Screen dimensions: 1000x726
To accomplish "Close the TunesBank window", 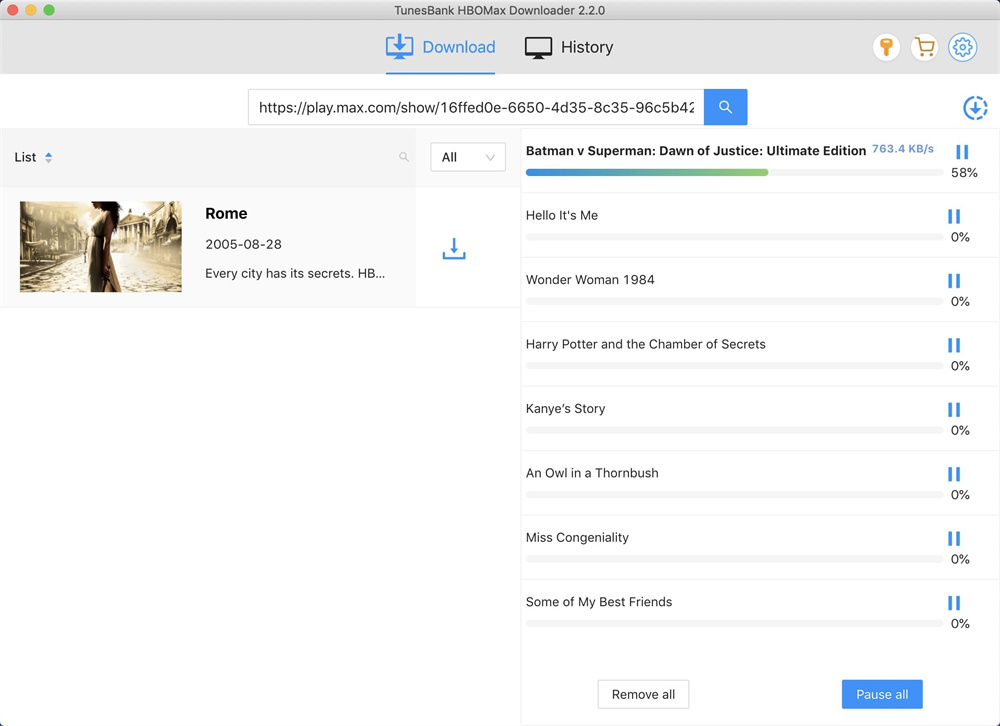I will coord(12,10).
